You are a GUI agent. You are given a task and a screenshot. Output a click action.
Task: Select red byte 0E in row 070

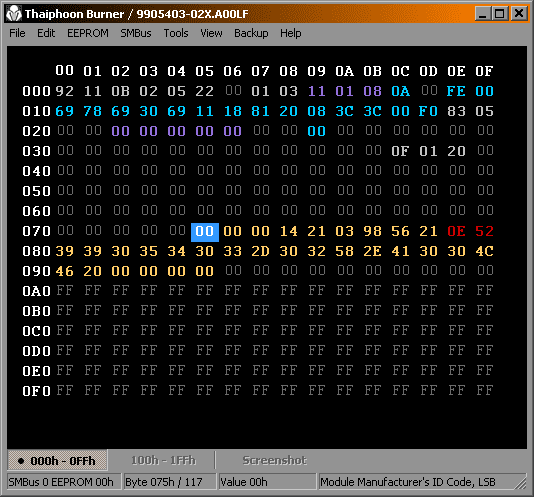456,231
